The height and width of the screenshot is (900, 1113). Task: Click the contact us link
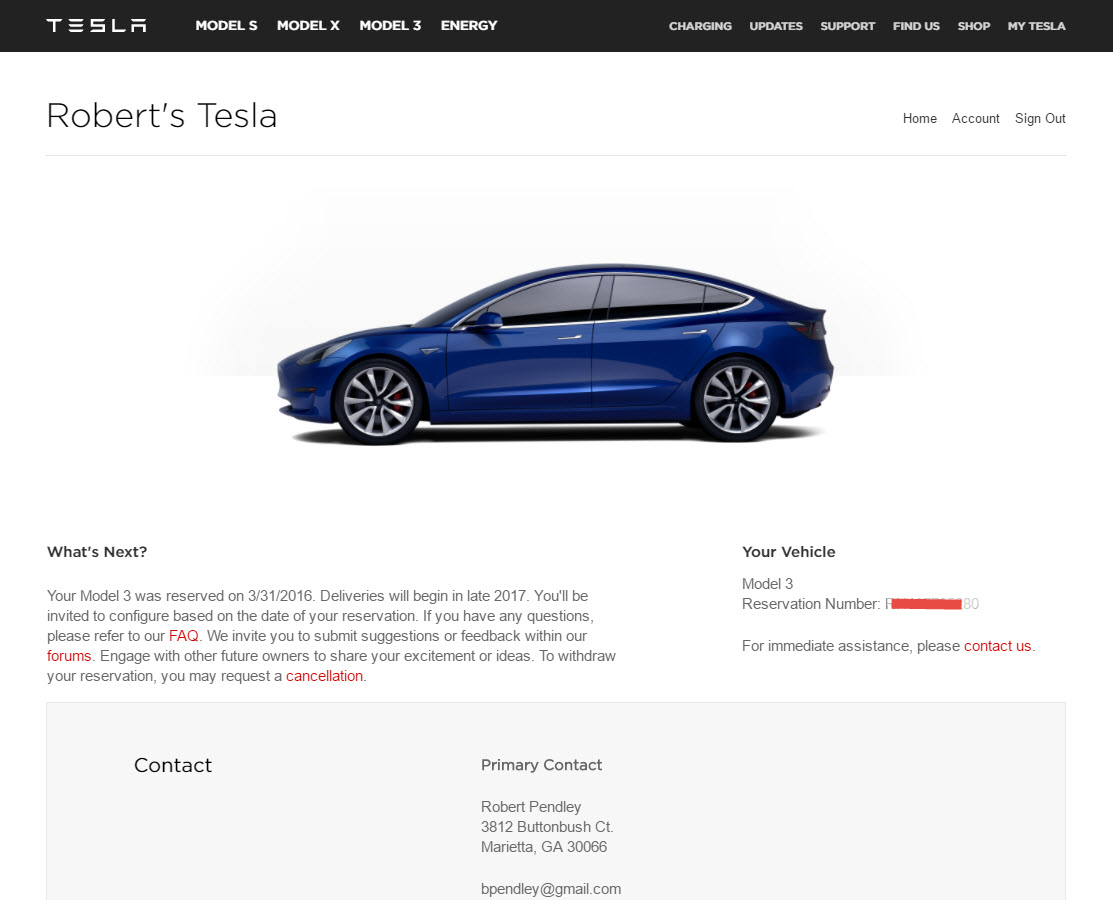(x=997, y=646)
